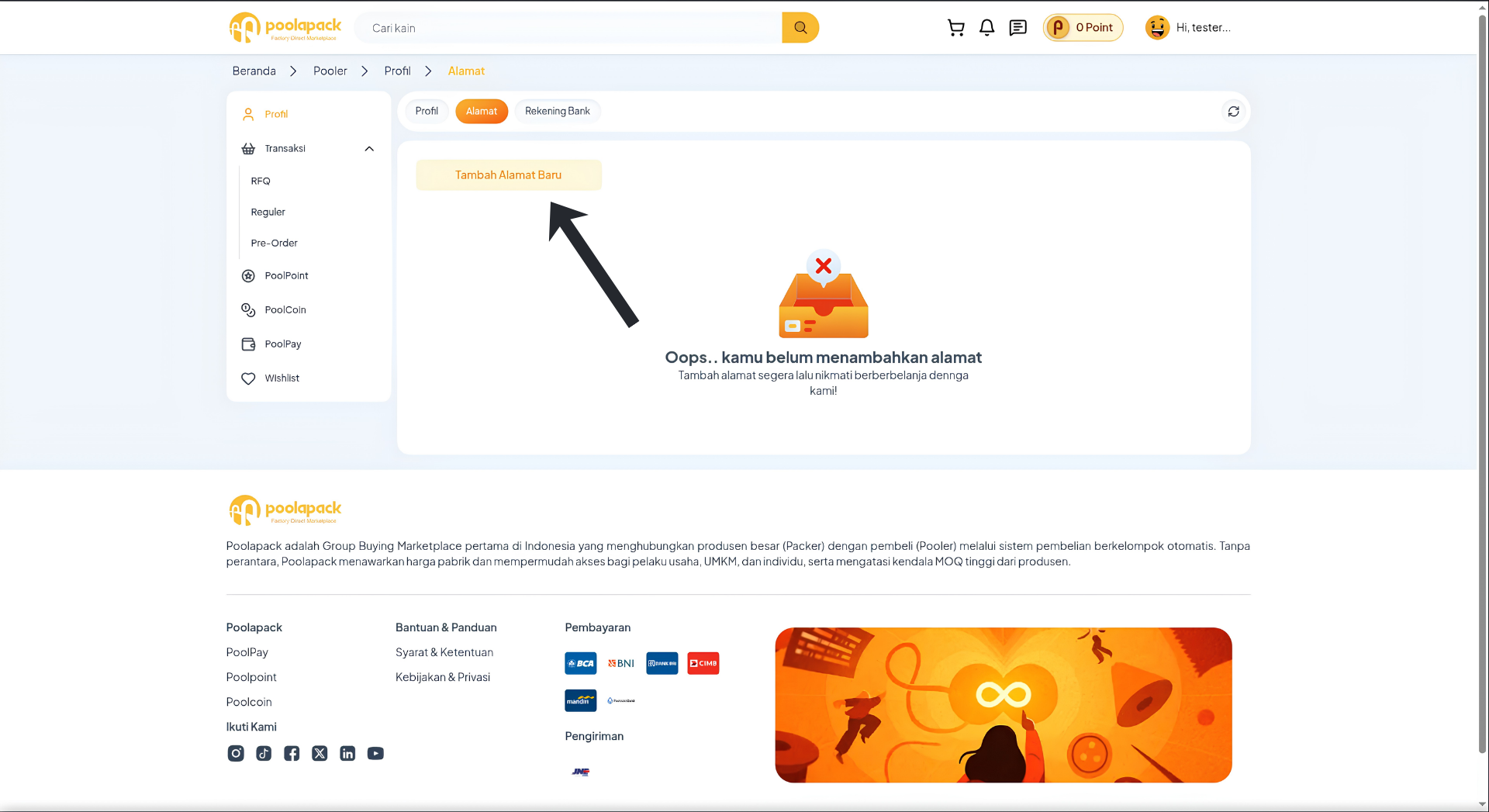Open RFQ transactions
The width and height of the screenshot is (1489, 812).
261,181
